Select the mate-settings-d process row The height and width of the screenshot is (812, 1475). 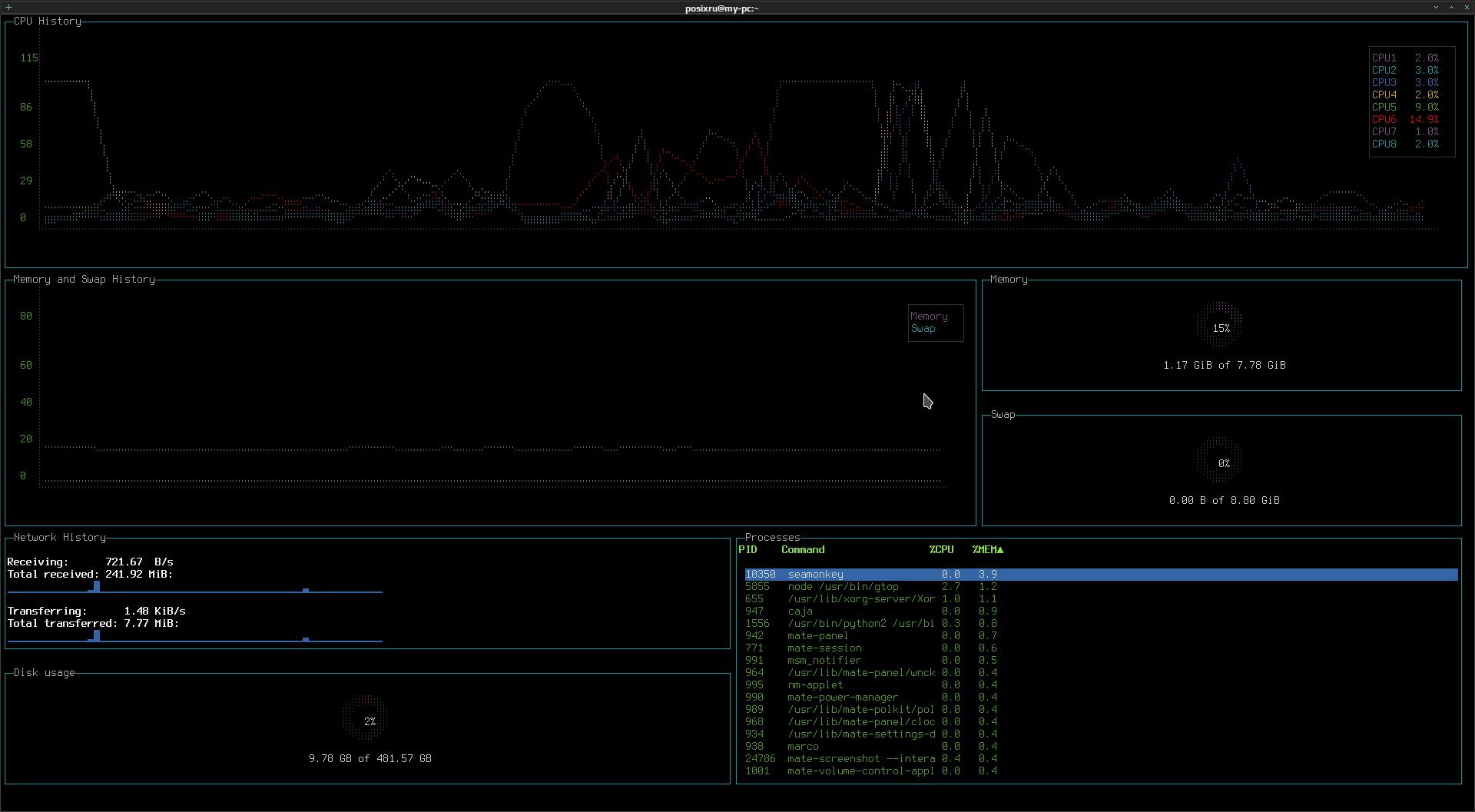(1101, 734)
